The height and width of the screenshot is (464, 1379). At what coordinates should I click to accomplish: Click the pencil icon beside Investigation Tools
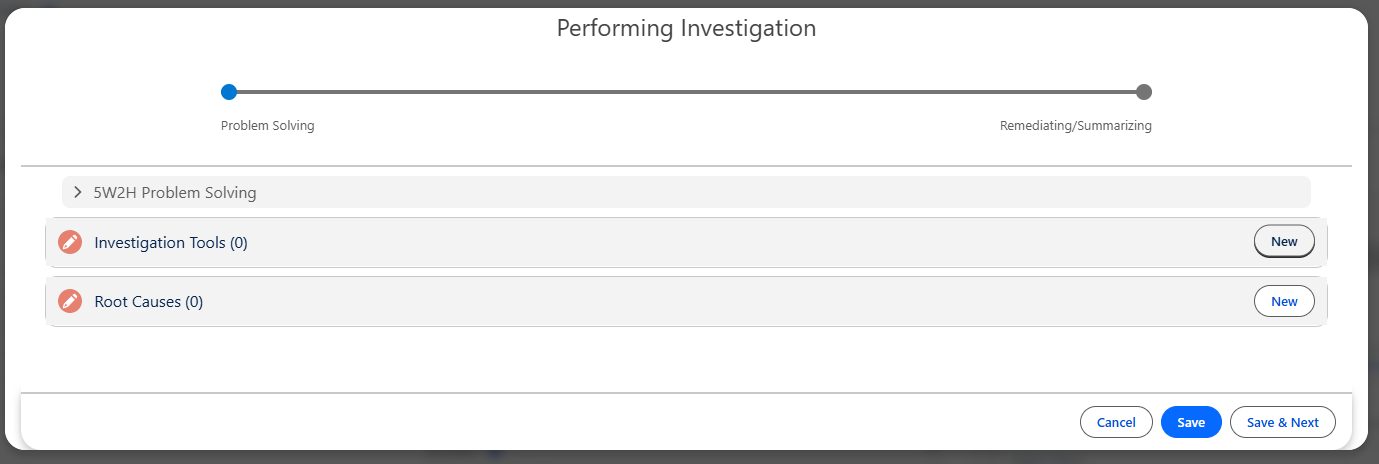(70, 242)
